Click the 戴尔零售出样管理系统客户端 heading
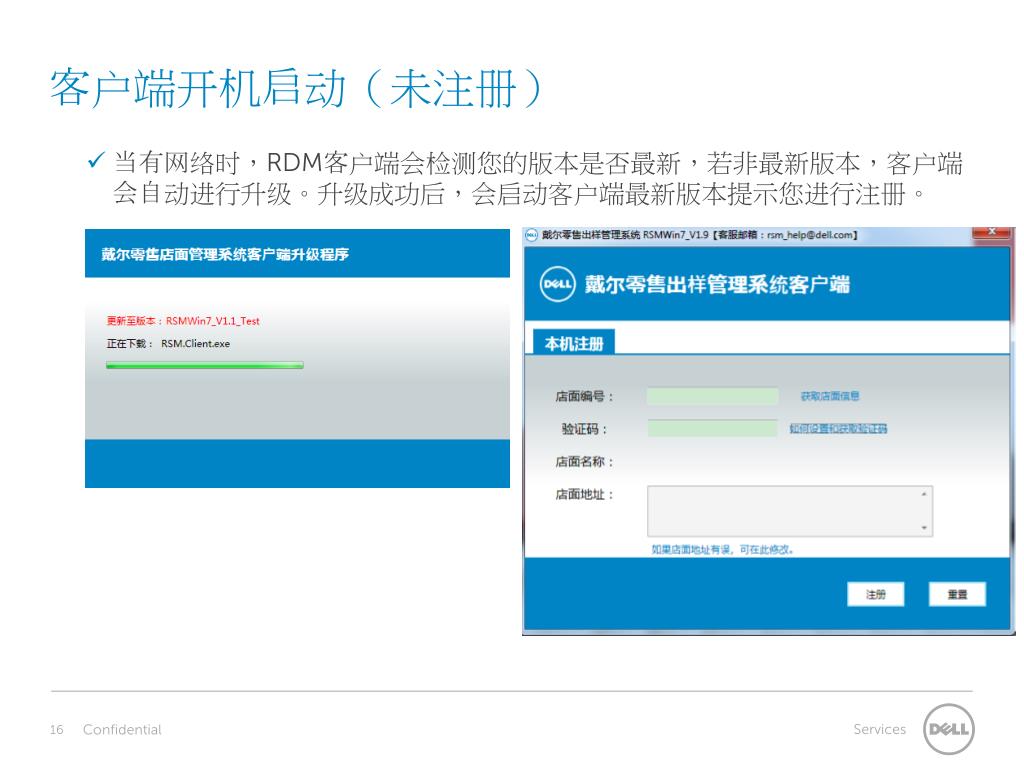 point(717,284)
